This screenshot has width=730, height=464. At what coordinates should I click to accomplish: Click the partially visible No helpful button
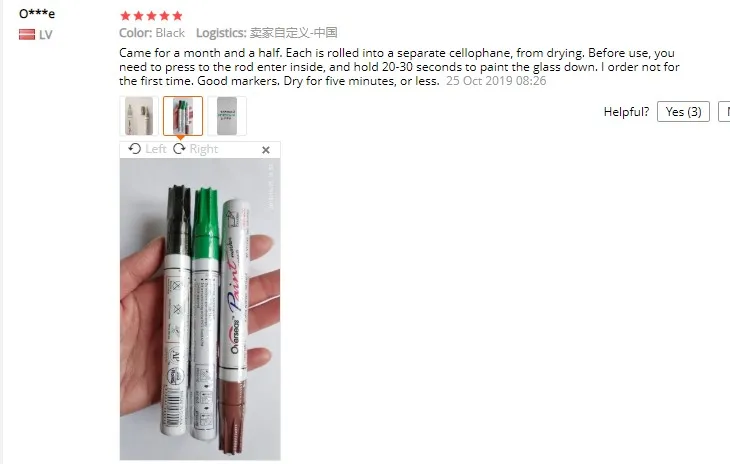(724, 112)
